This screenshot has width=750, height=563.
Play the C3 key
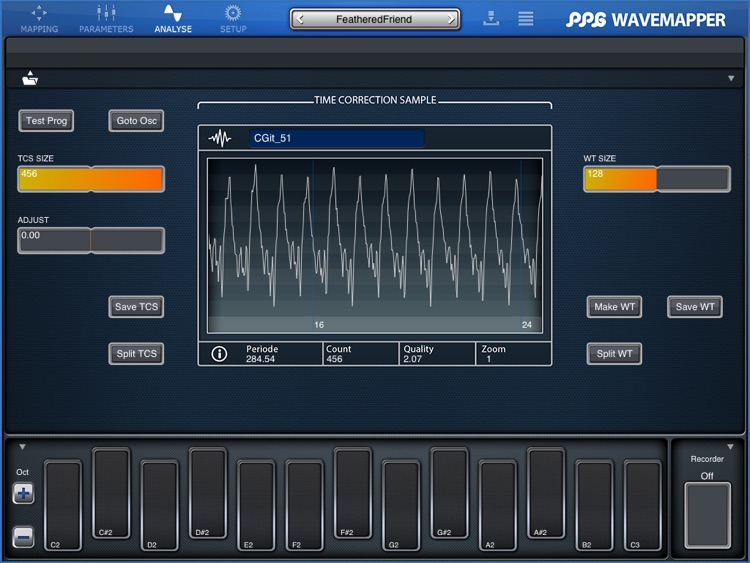(643, 505)
